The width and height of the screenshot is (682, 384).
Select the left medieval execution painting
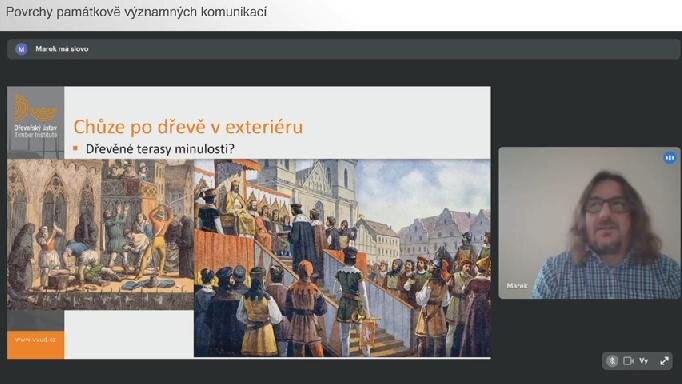pos(100,234)
